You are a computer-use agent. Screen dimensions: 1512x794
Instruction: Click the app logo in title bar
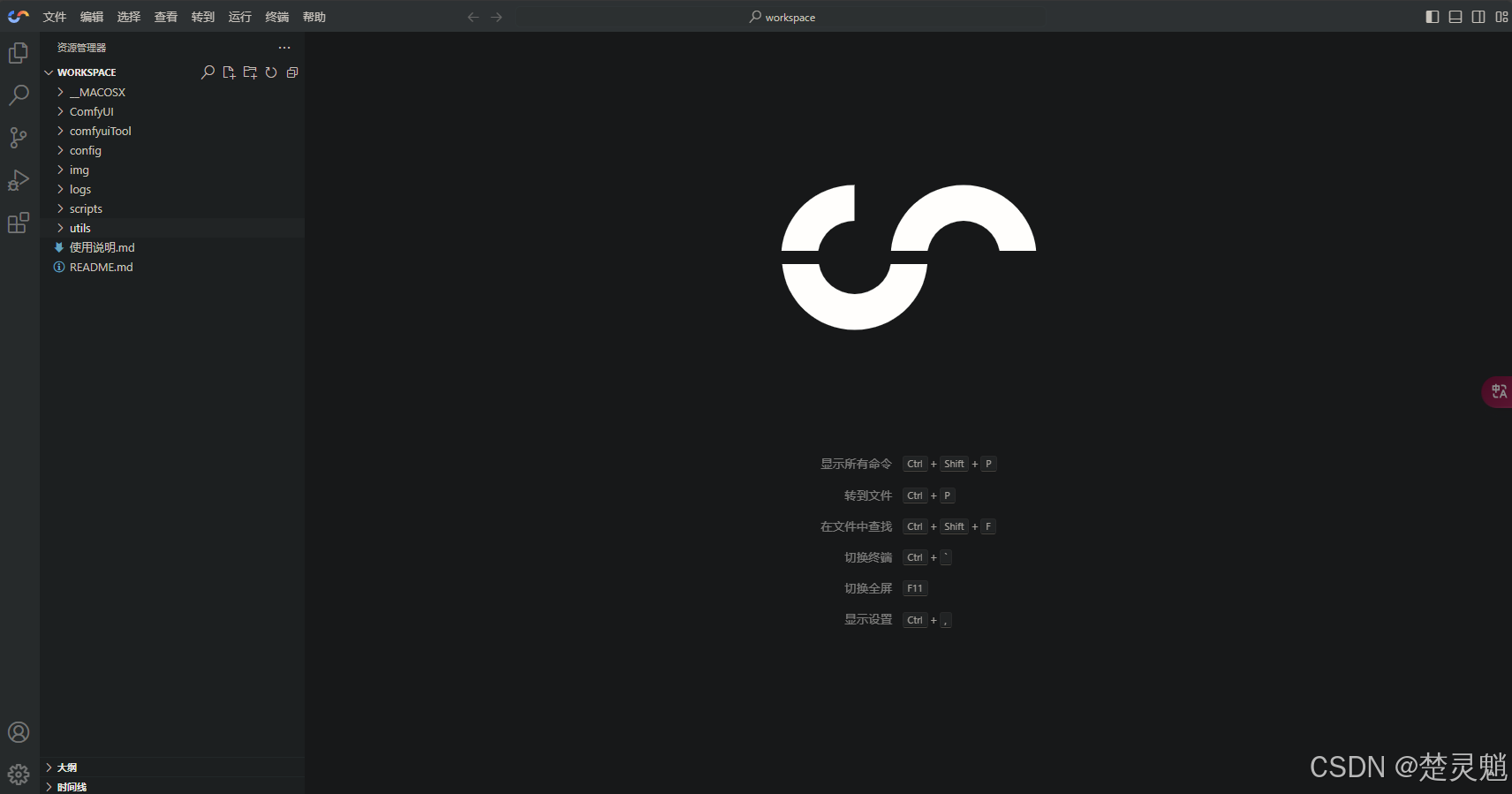(x=19, y=17)
